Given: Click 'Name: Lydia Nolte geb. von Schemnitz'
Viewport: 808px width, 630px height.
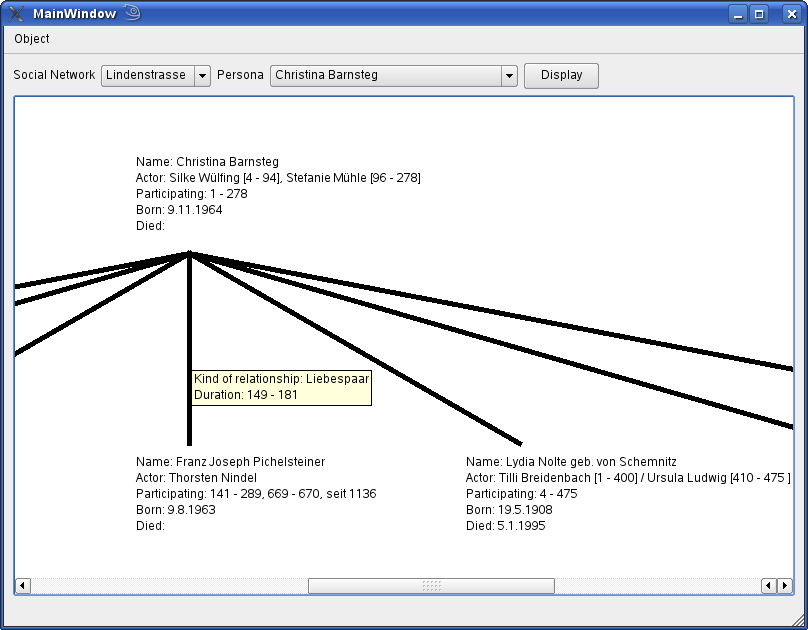Looking at the screenshot, I should [571, 462].
